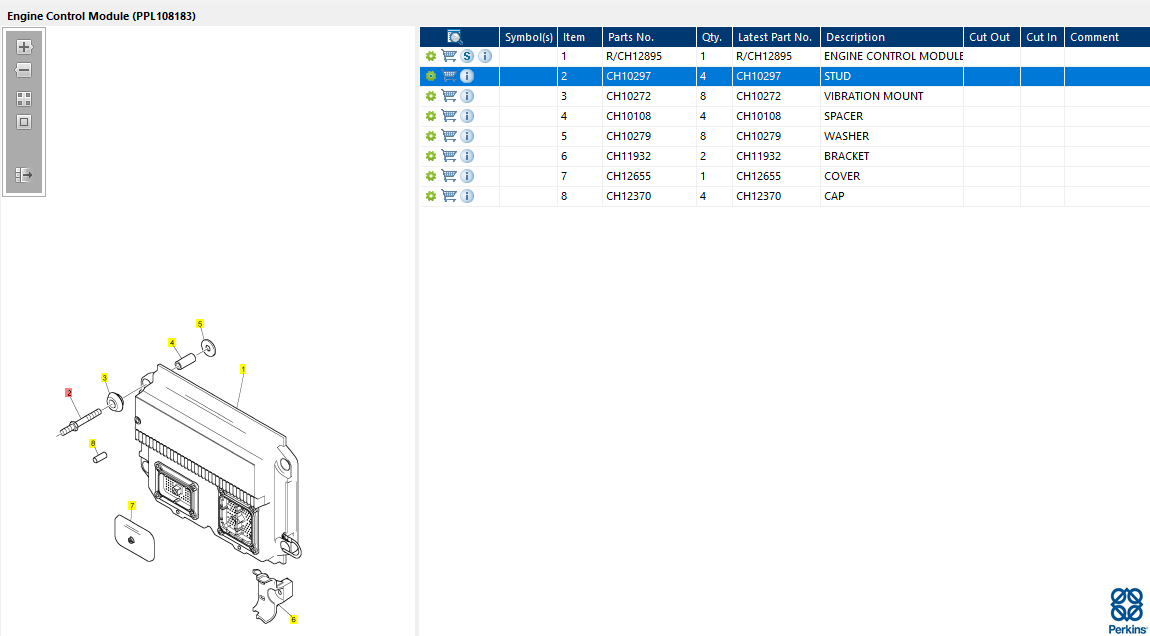Click the Qty. column header
The height and width of the screenshot is (636, 1150).
(711, 37)
